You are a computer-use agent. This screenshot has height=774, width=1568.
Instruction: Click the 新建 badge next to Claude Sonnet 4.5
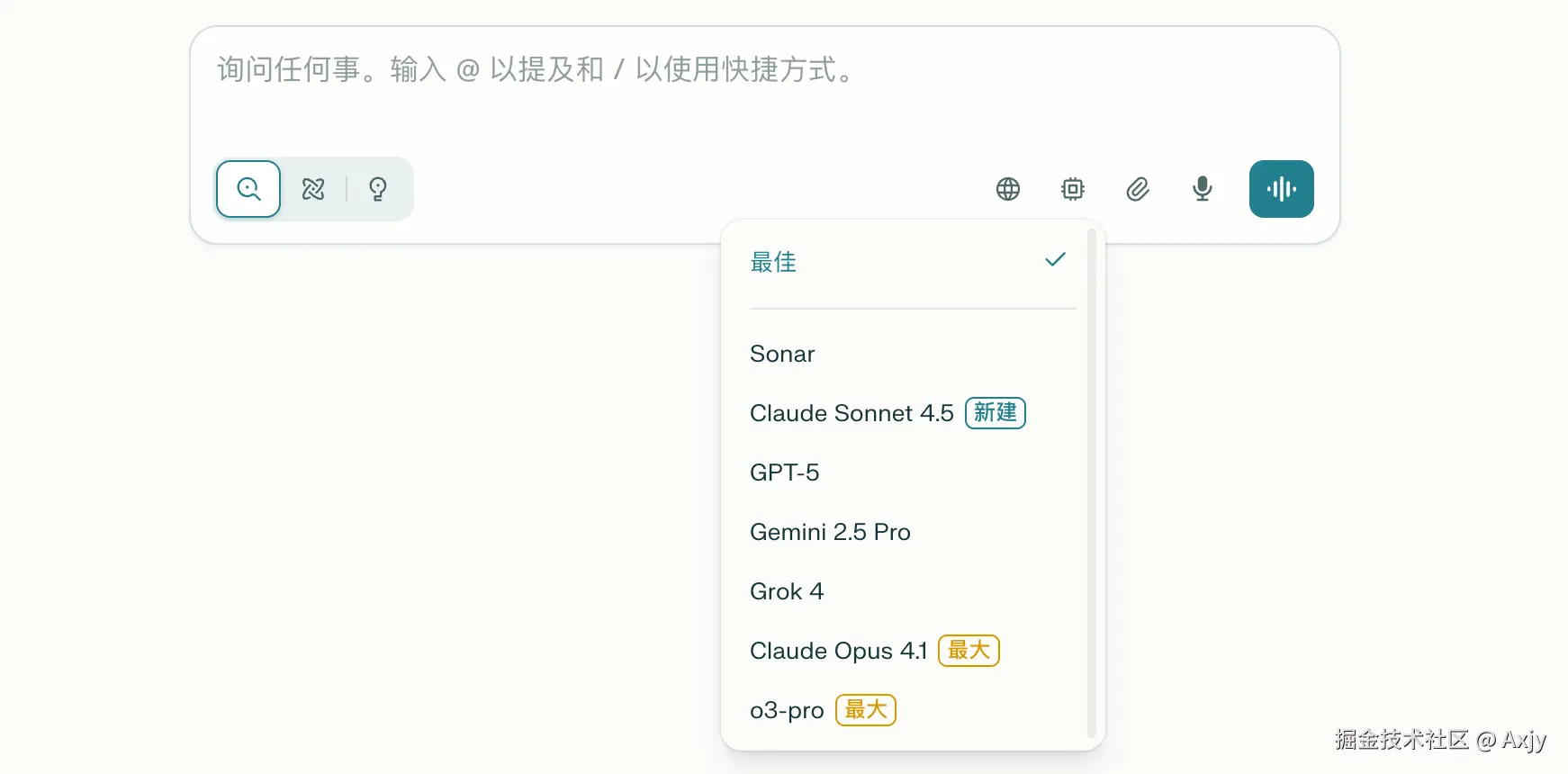[x=995, y=413]
